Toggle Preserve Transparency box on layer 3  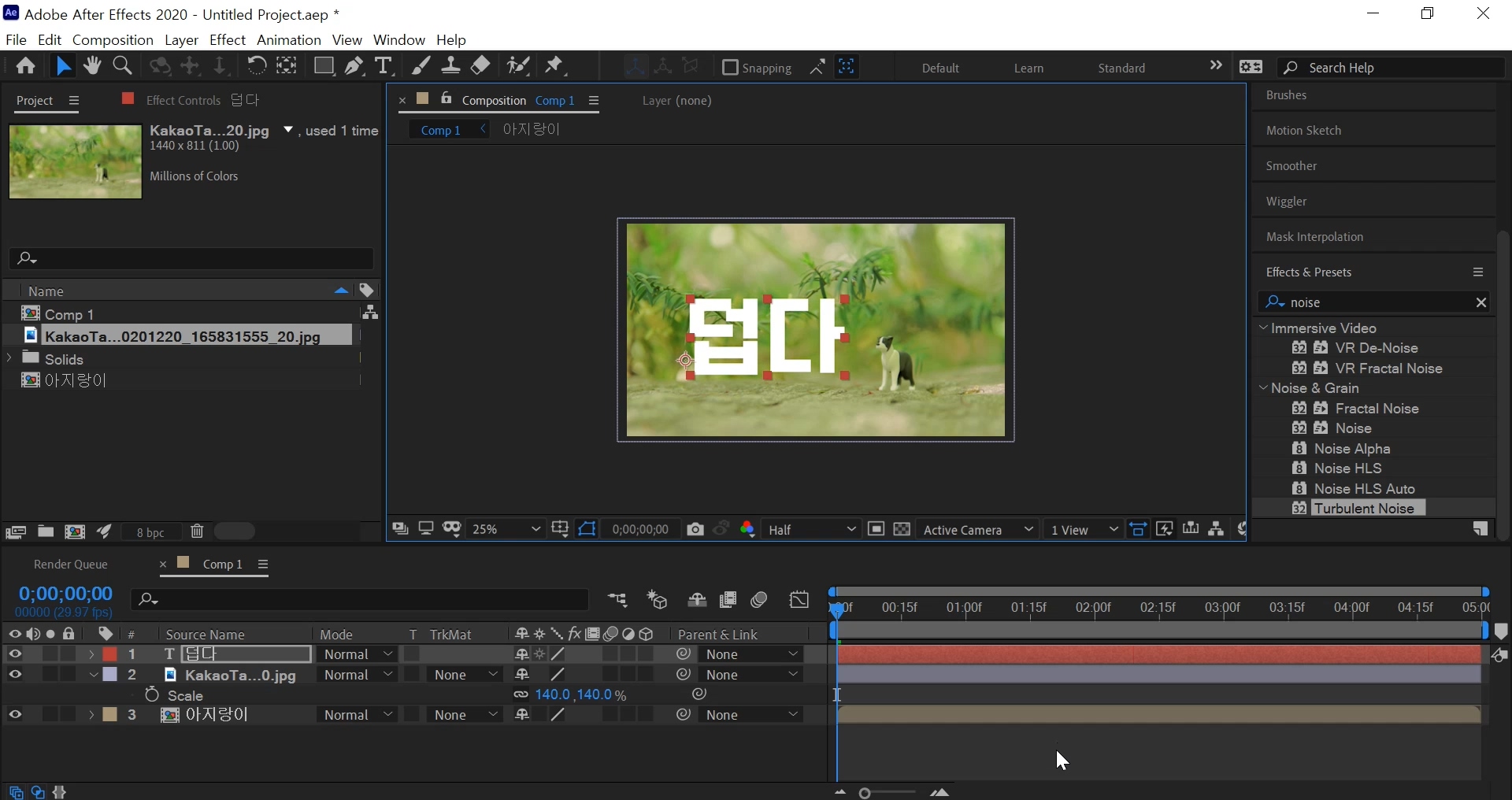point(412,715)
